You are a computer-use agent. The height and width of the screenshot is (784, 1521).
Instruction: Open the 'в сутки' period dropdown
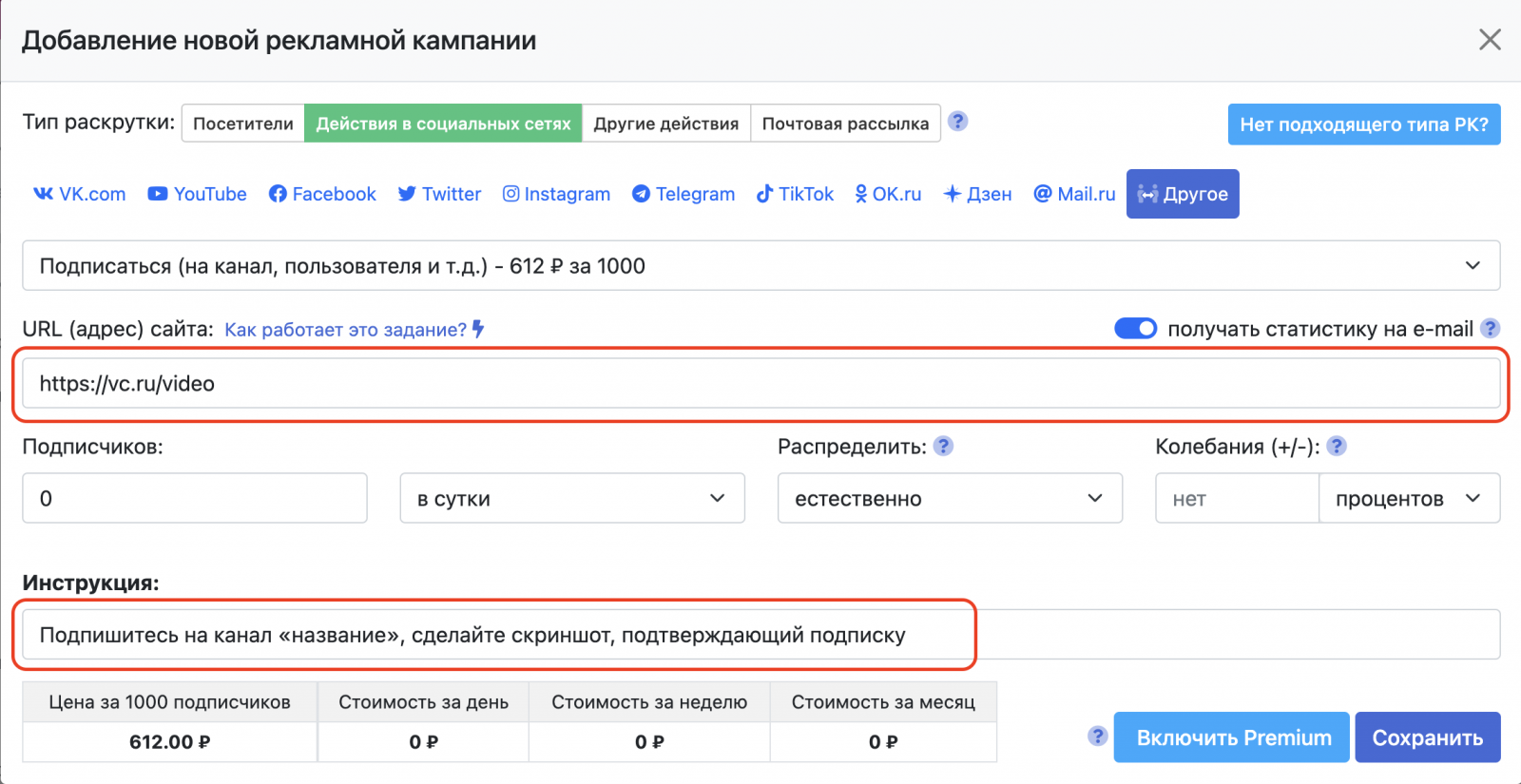(572, 499)
